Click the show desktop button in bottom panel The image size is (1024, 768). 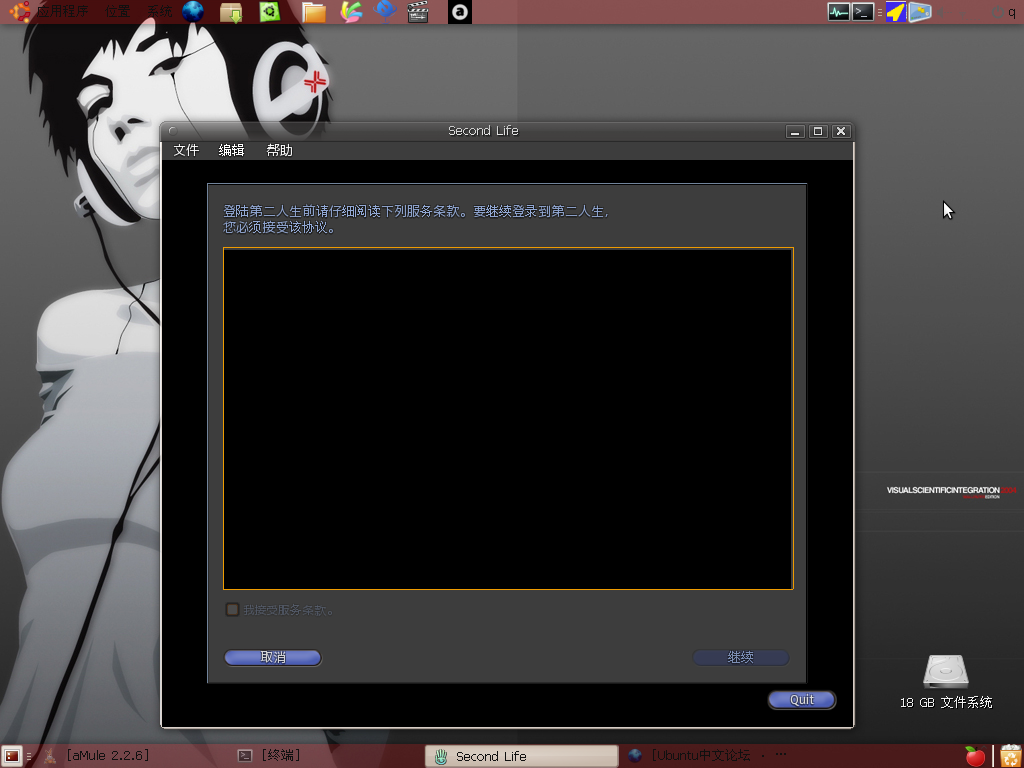tap(12, 756)
